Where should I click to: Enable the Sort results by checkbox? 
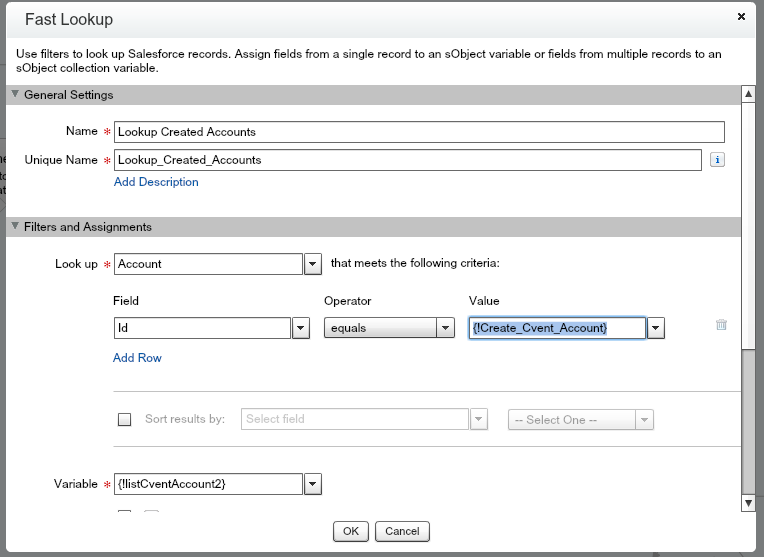click(125, 420)
